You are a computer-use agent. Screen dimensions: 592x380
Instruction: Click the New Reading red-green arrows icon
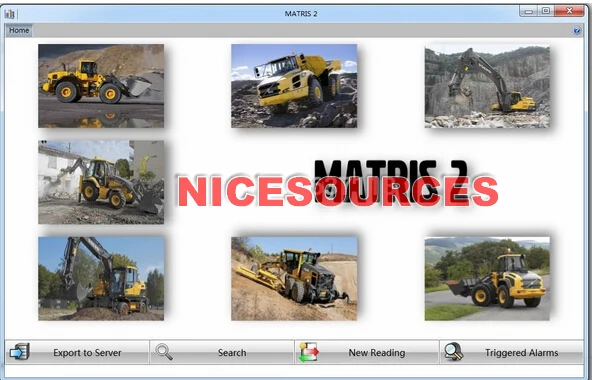[x=309, y=352]
